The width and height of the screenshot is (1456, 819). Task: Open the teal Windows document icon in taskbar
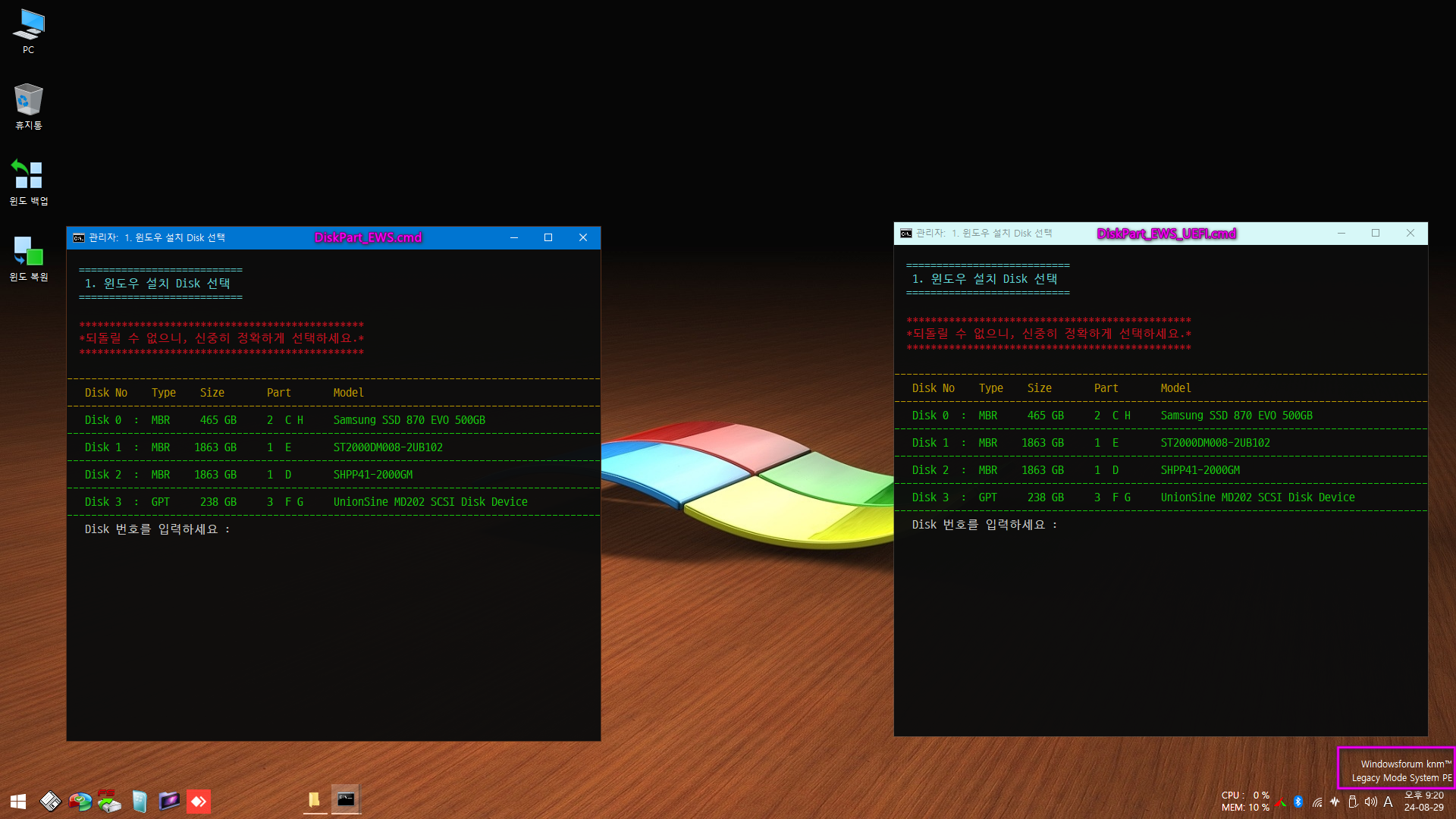coord(140,801)
